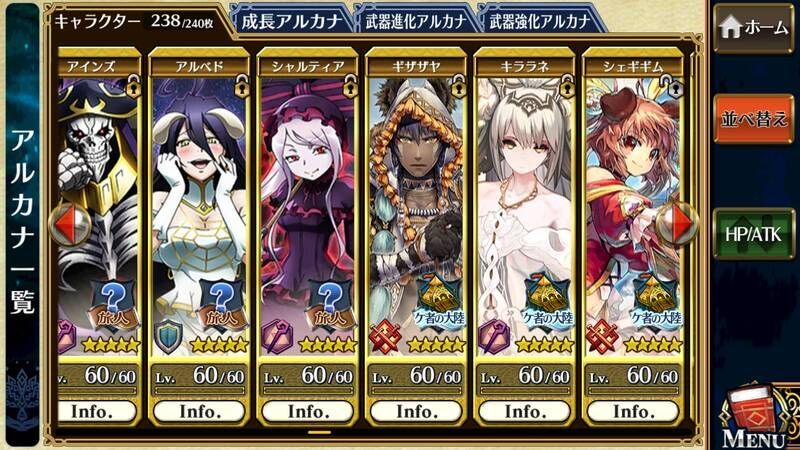Go to ホーム with the house icon
This screenshot has width=800, height=450.
point(754,27)
